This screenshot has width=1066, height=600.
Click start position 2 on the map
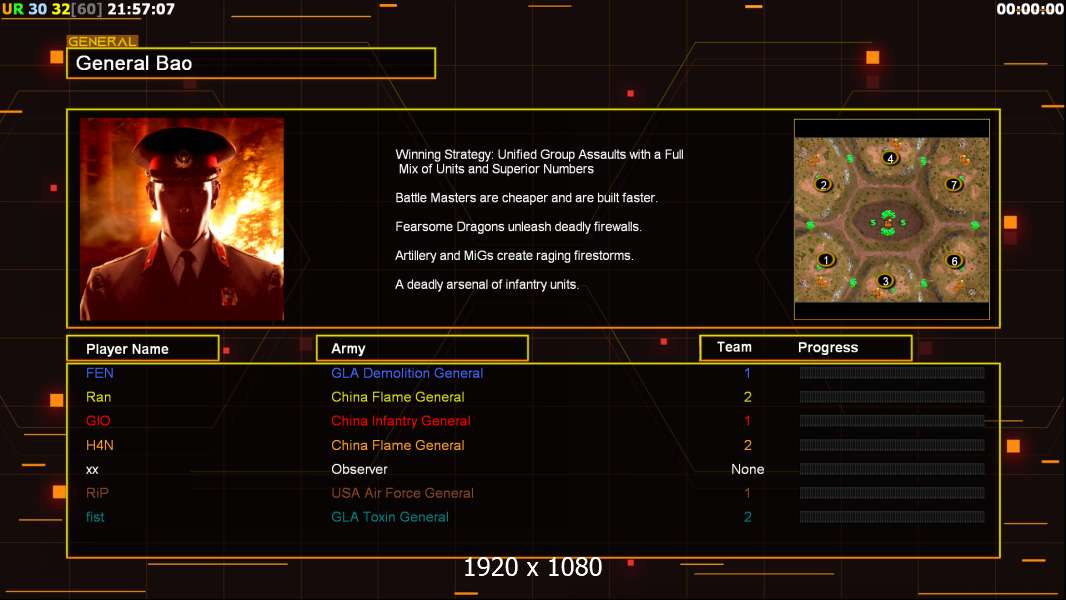click(x=823, y=185)
